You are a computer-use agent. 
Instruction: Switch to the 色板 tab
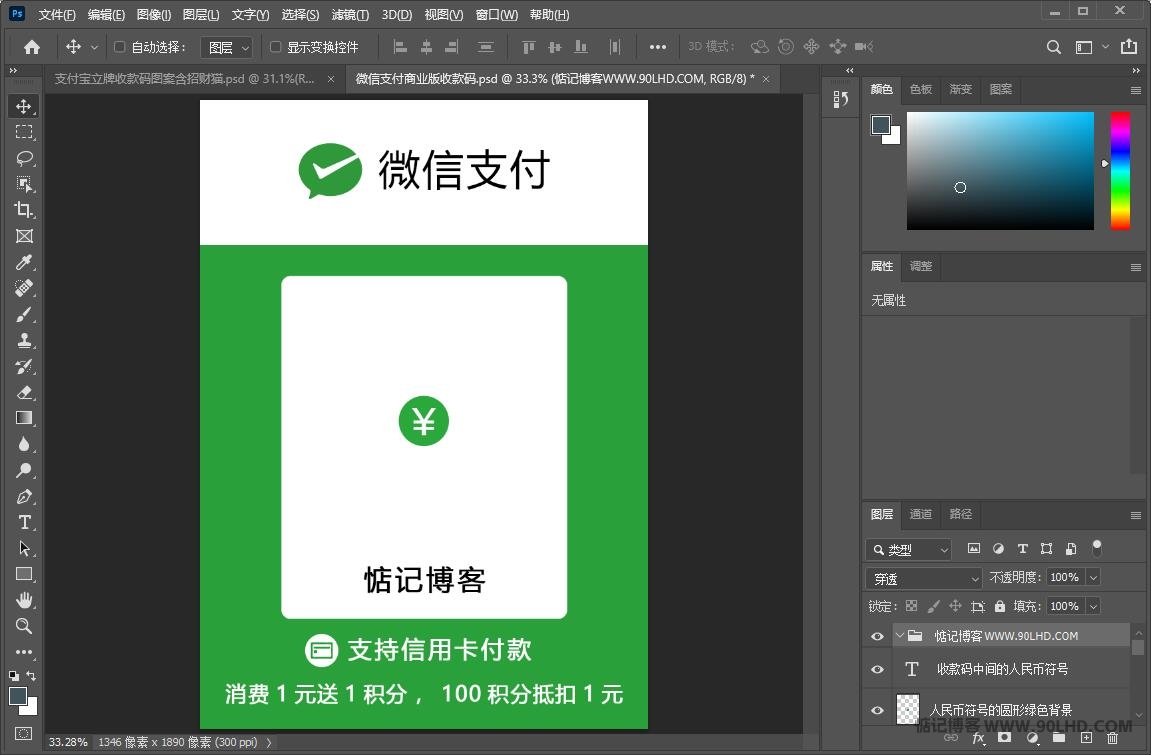921,90
